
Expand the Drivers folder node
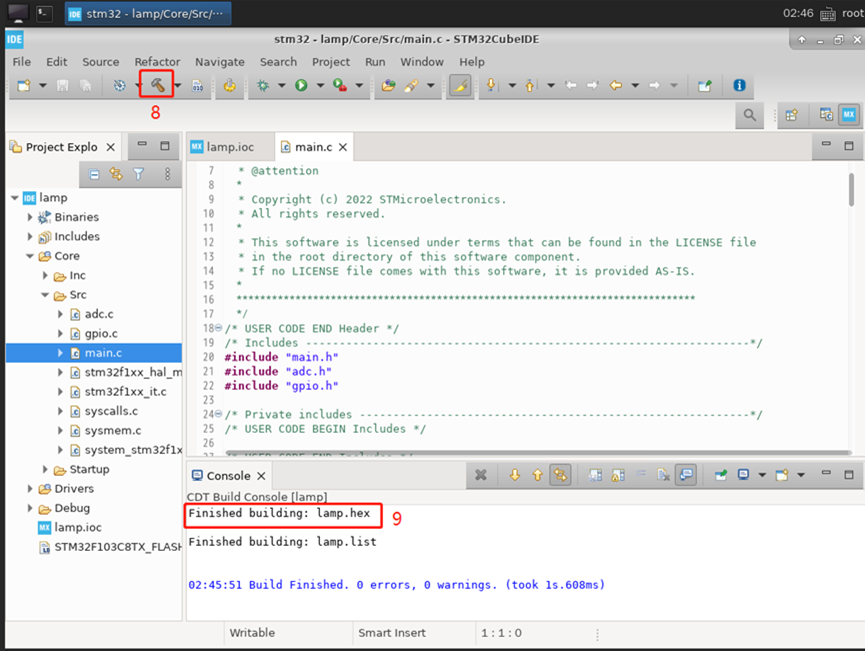tap(30, 489)
